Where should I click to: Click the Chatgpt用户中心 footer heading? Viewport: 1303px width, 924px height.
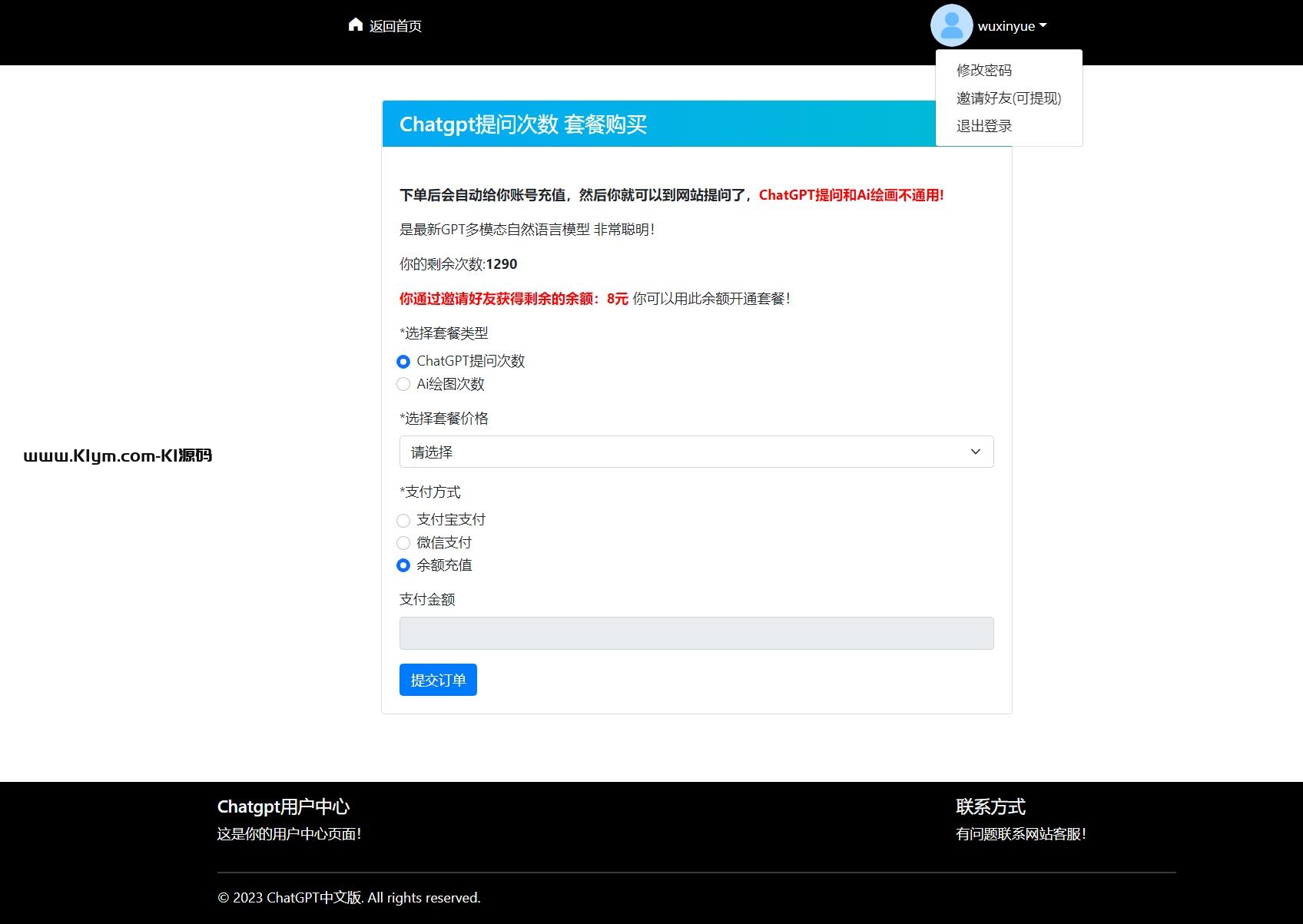(283, 806)
